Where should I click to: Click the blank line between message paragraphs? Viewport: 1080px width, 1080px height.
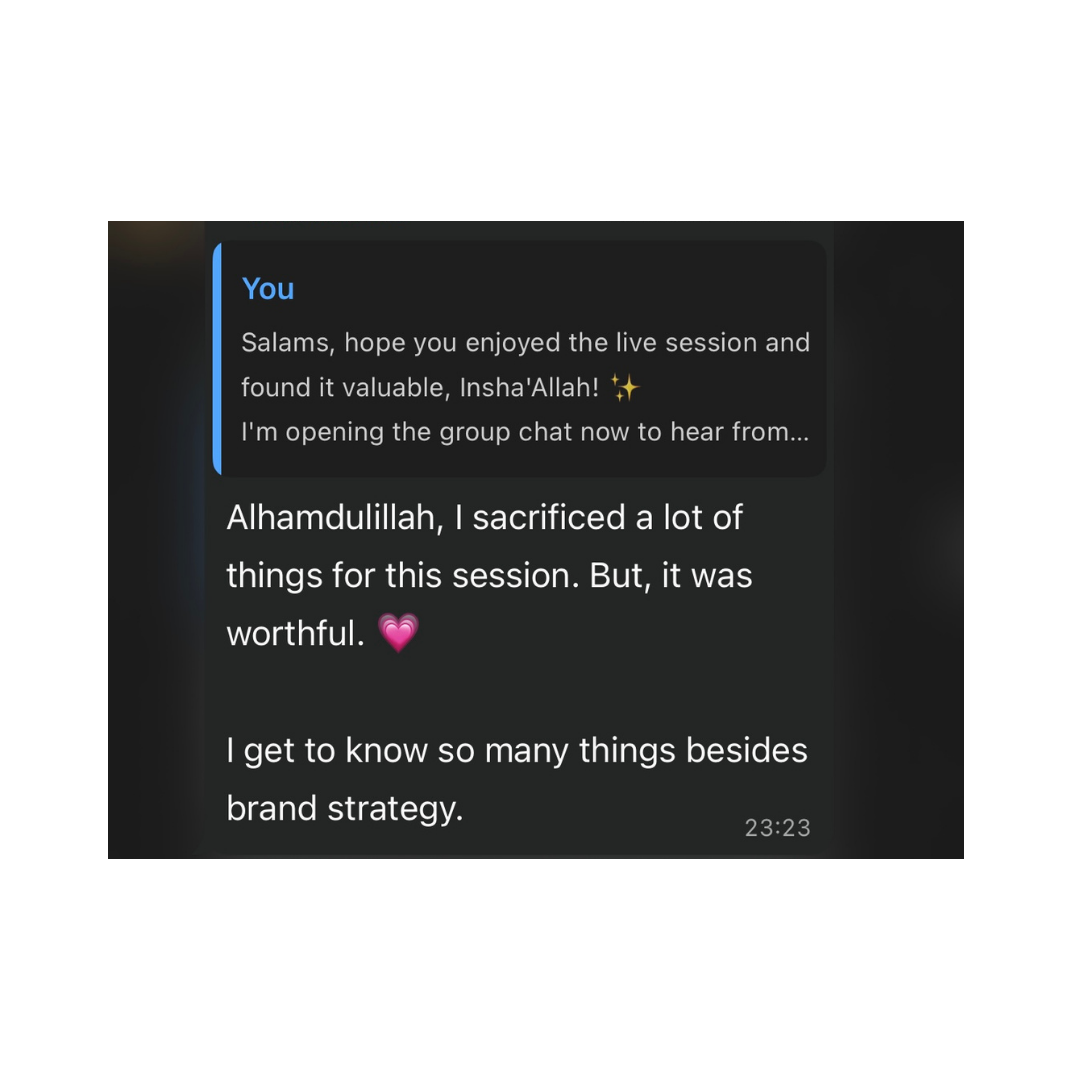coord(517,692)
